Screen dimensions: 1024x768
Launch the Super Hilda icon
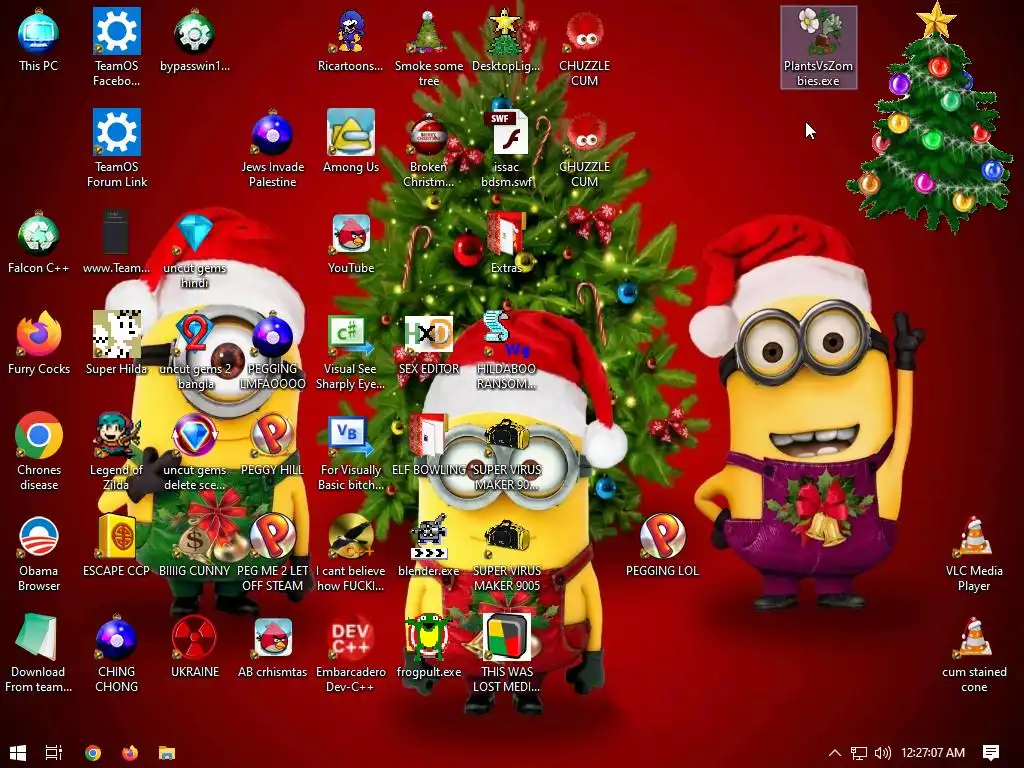click(116, 344)
